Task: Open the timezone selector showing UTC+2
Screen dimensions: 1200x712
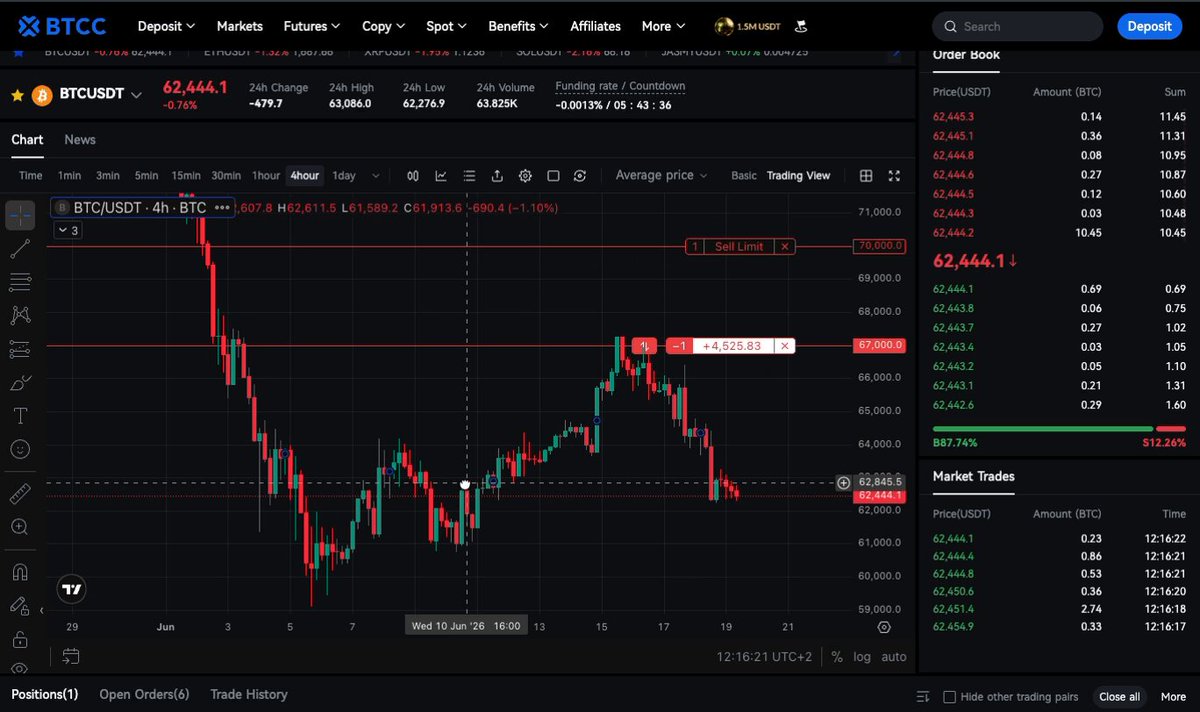Action: (x=764, y=657)
